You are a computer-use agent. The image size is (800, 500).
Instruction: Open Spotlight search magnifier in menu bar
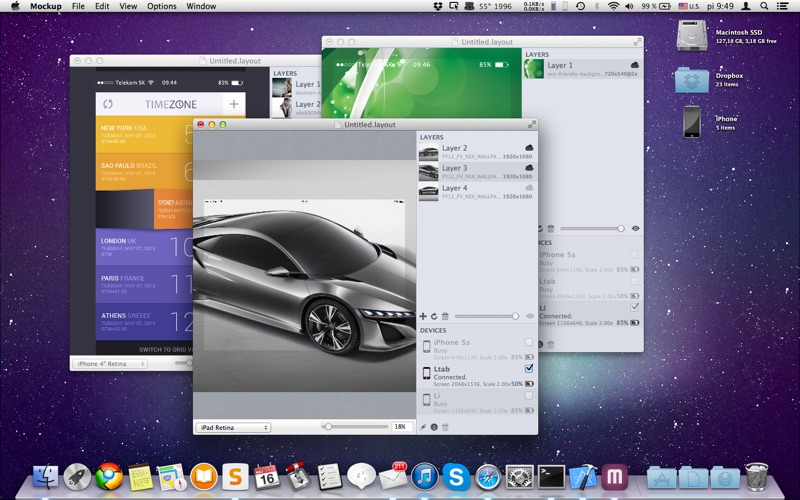pyautogui.click(x=764, y=6)
